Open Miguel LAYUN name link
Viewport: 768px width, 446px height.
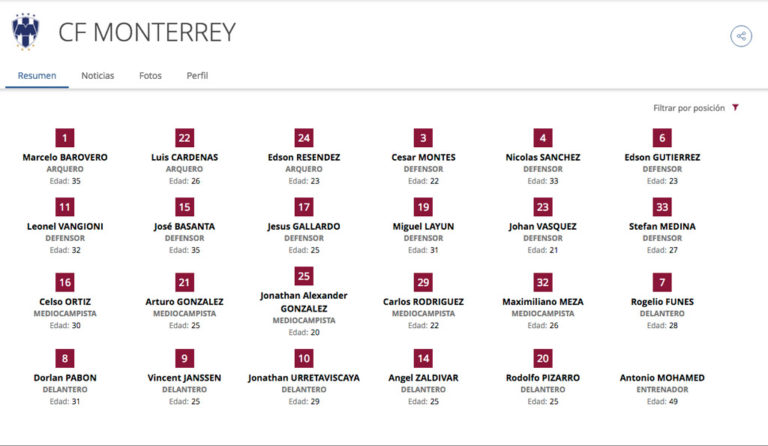423,226
